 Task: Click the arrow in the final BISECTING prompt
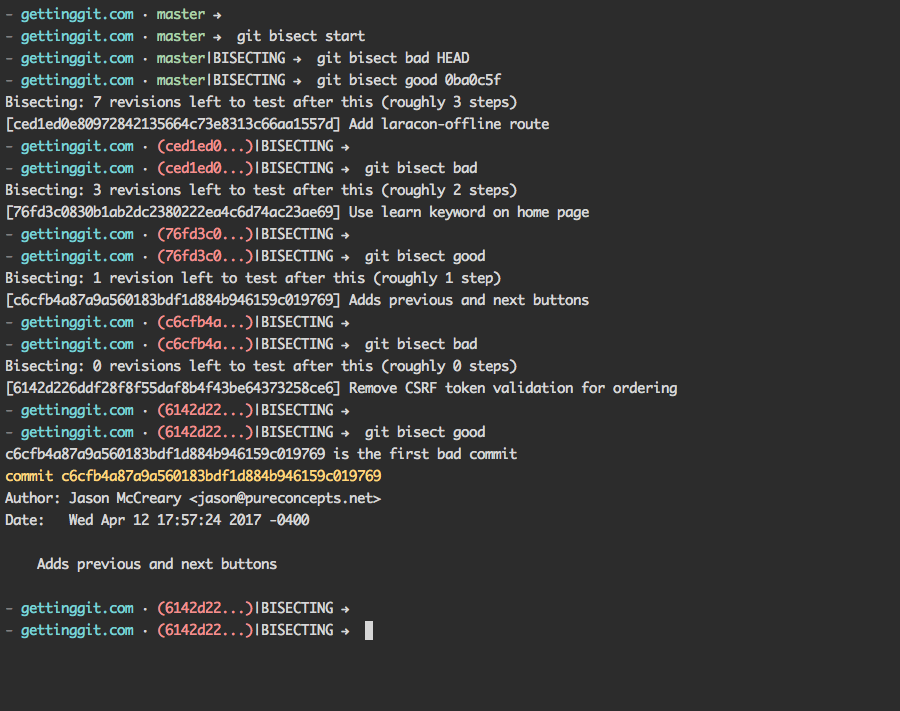[344, 629]
